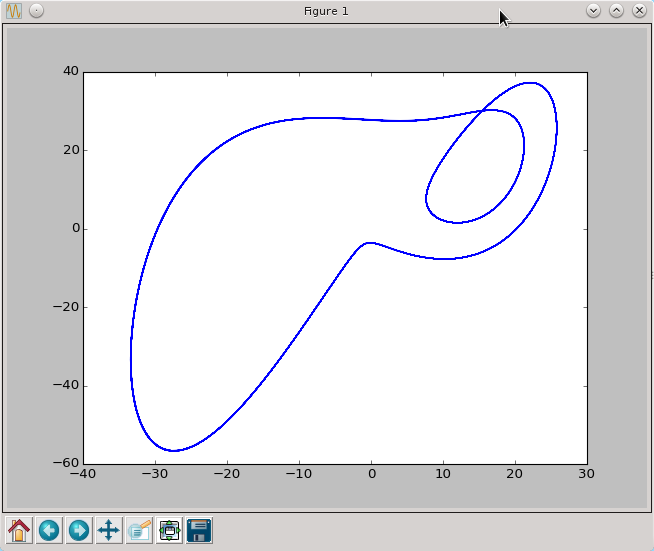Click the empty gray area right of toolbar
Screen dimensions: 654x551
click(x=430, y=530)
